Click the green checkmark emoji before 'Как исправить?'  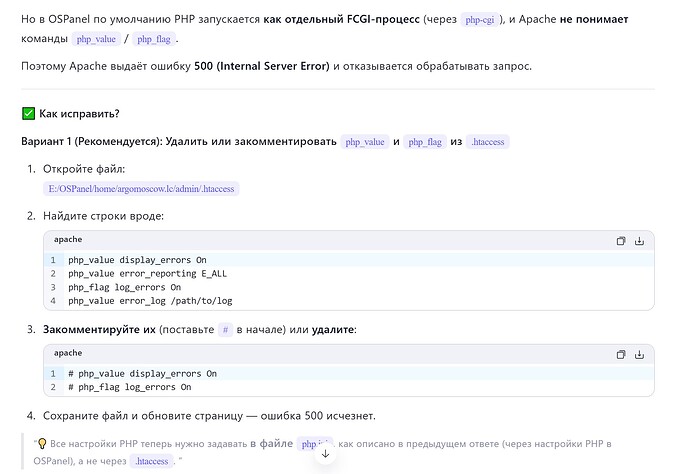click(x=28, y=114)
